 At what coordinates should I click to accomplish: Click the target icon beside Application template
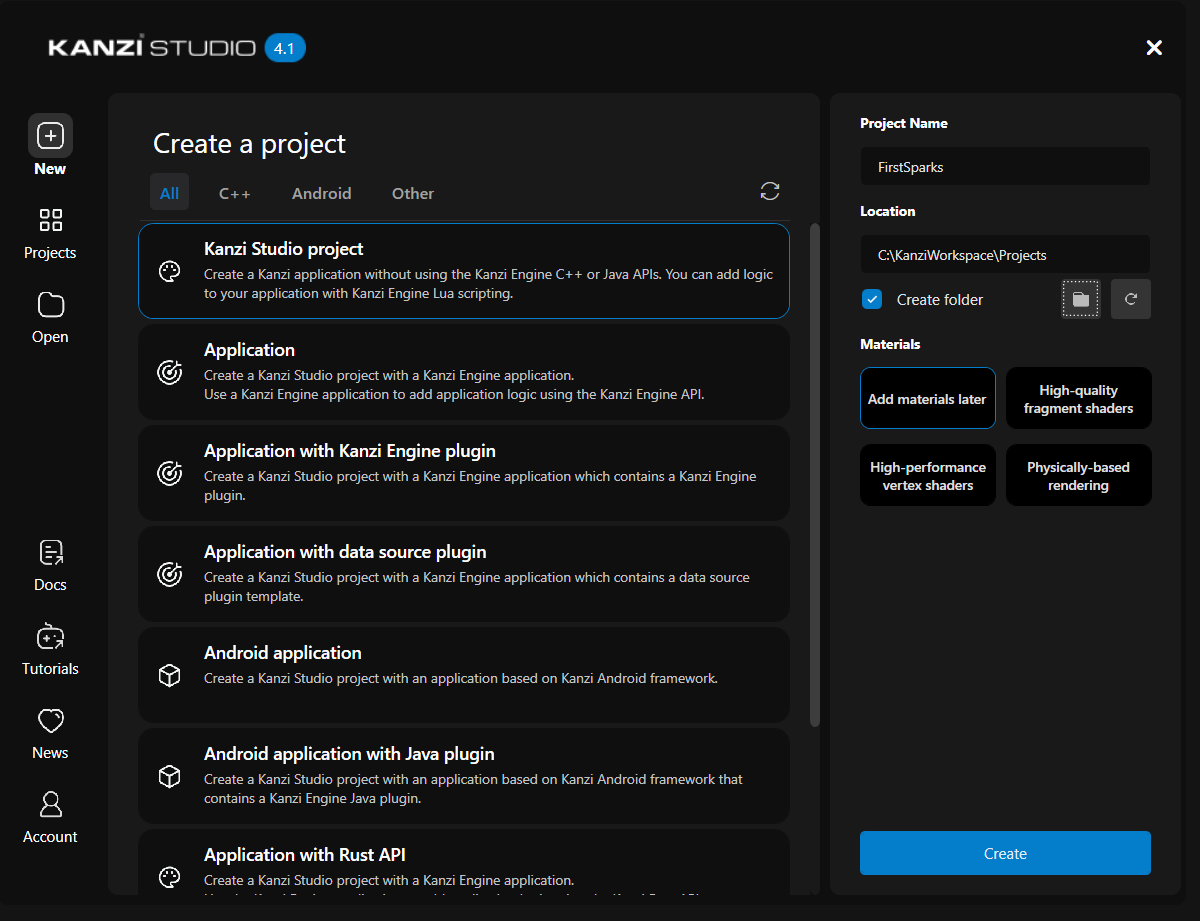(170, 372)
